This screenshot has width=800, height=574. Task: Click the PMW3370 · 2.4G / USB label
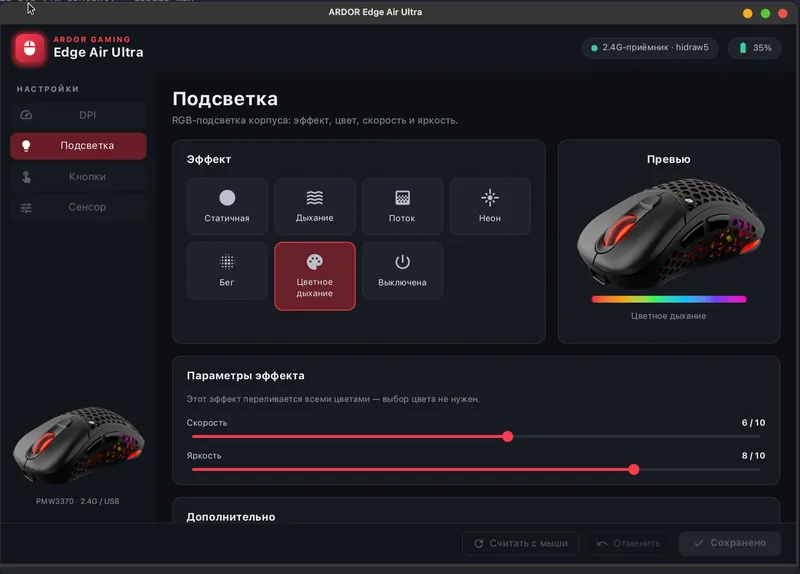tap(78, 501)
